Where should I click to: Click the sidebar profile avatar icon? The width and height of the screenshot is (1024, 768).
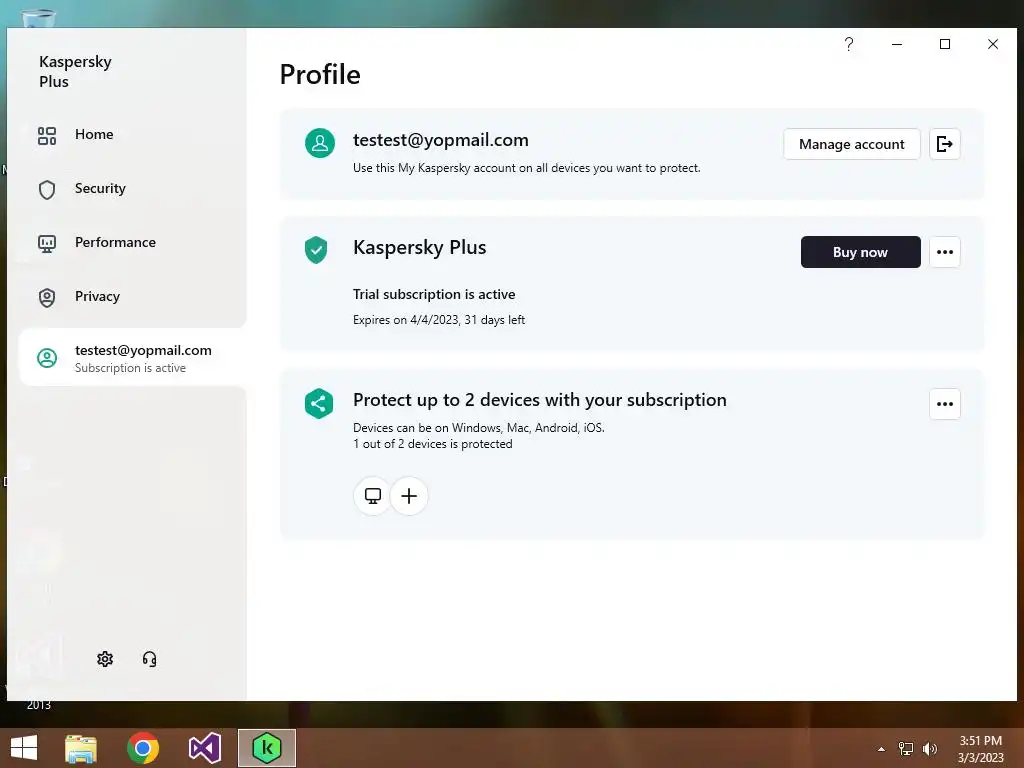[47, 358]
